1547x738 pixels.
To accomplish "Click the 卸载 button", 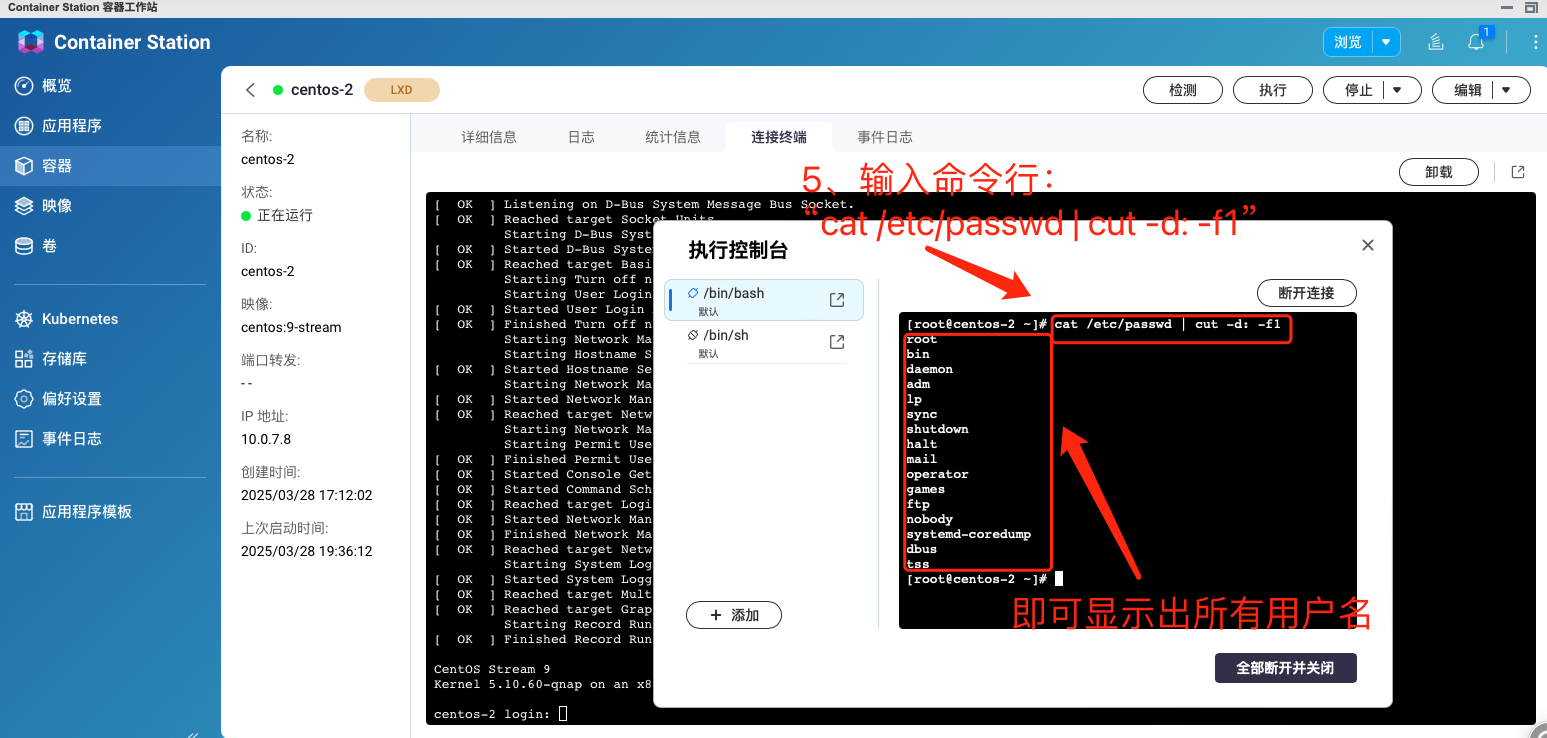I will (1439, 172).
